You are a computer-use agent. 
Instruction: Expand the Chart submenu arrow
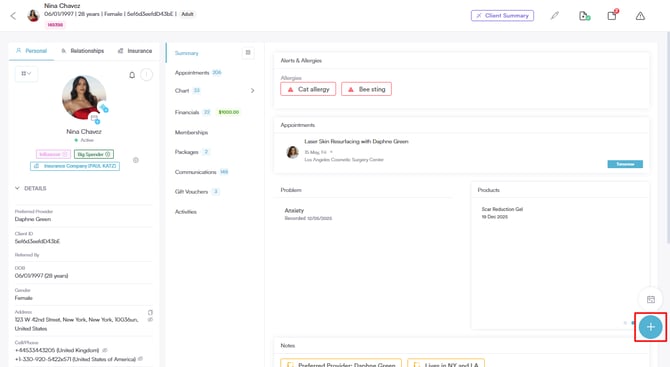point(253,91)
